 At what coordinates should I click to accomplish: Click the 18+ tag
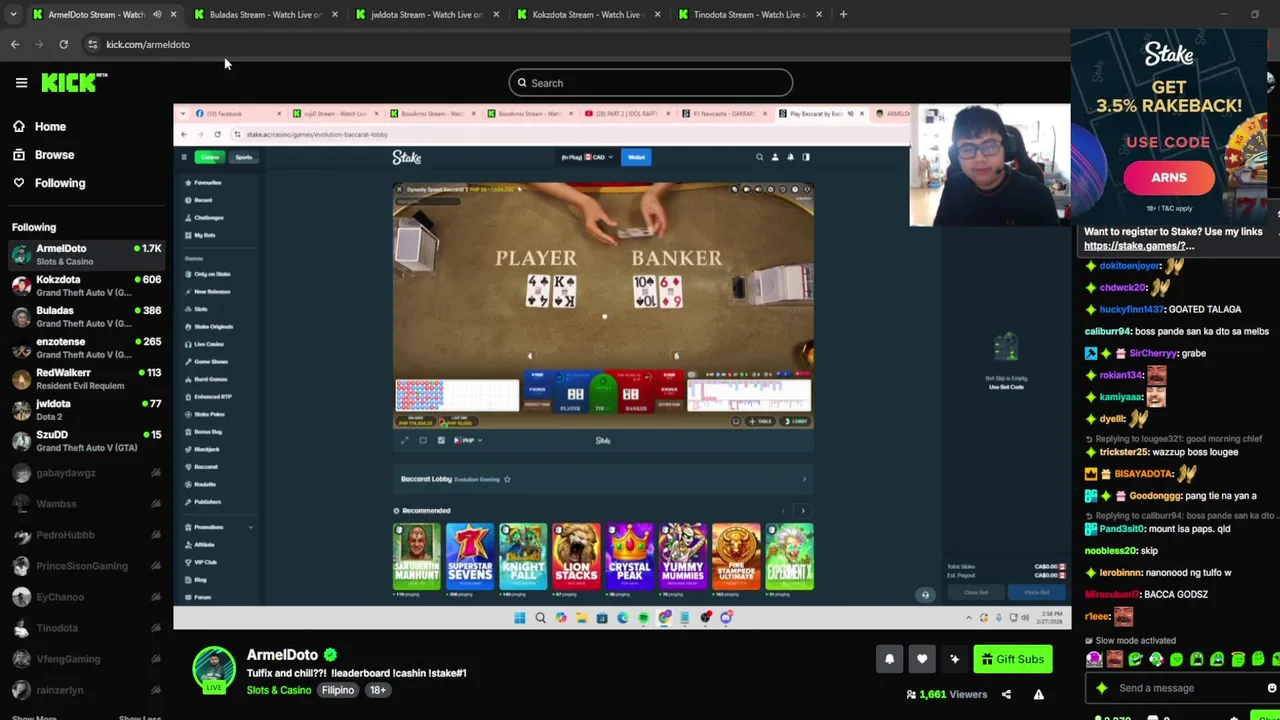[377, 690]
